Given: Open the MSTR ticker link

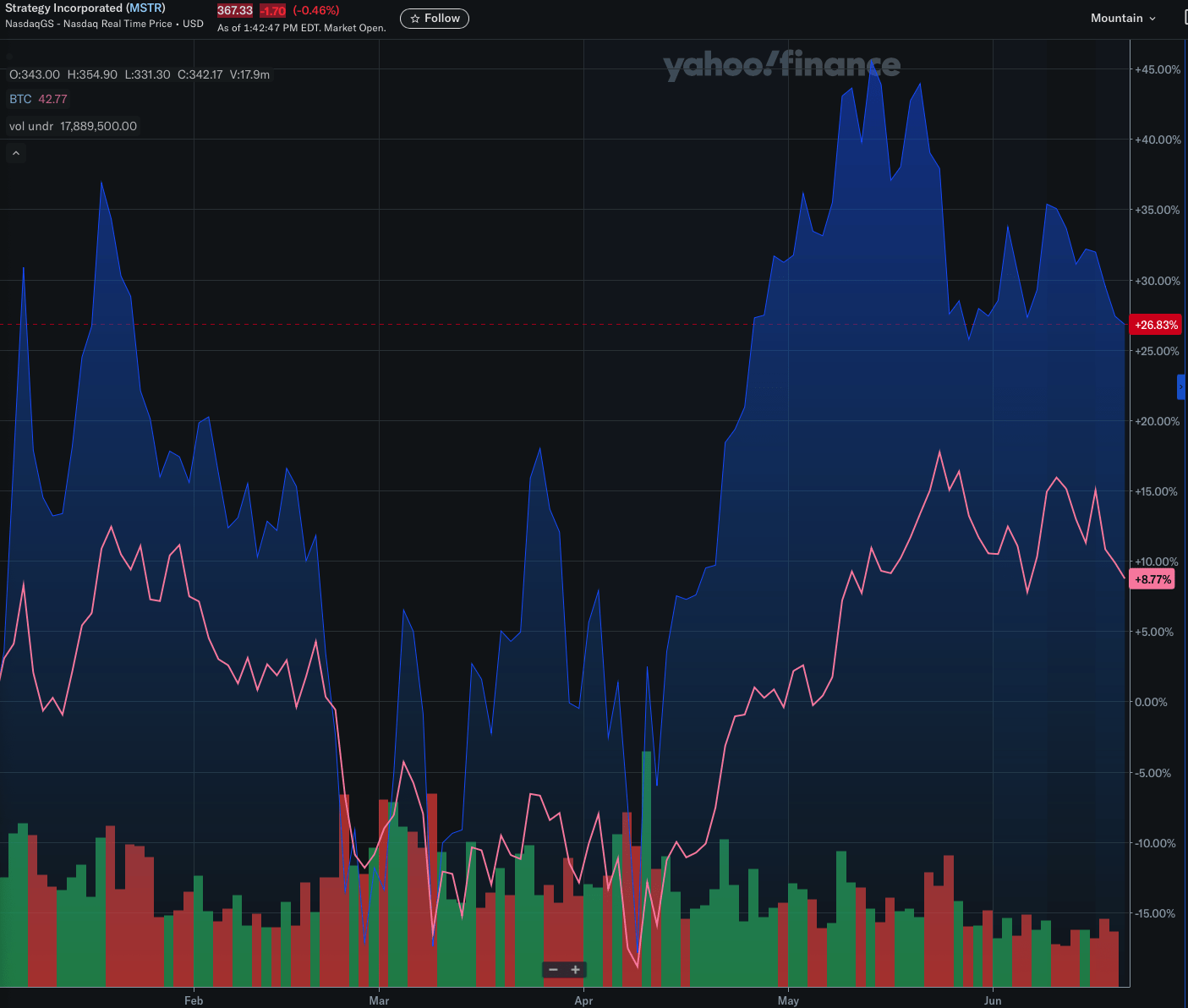Looking at the screenshot, I should coord(145,8).
